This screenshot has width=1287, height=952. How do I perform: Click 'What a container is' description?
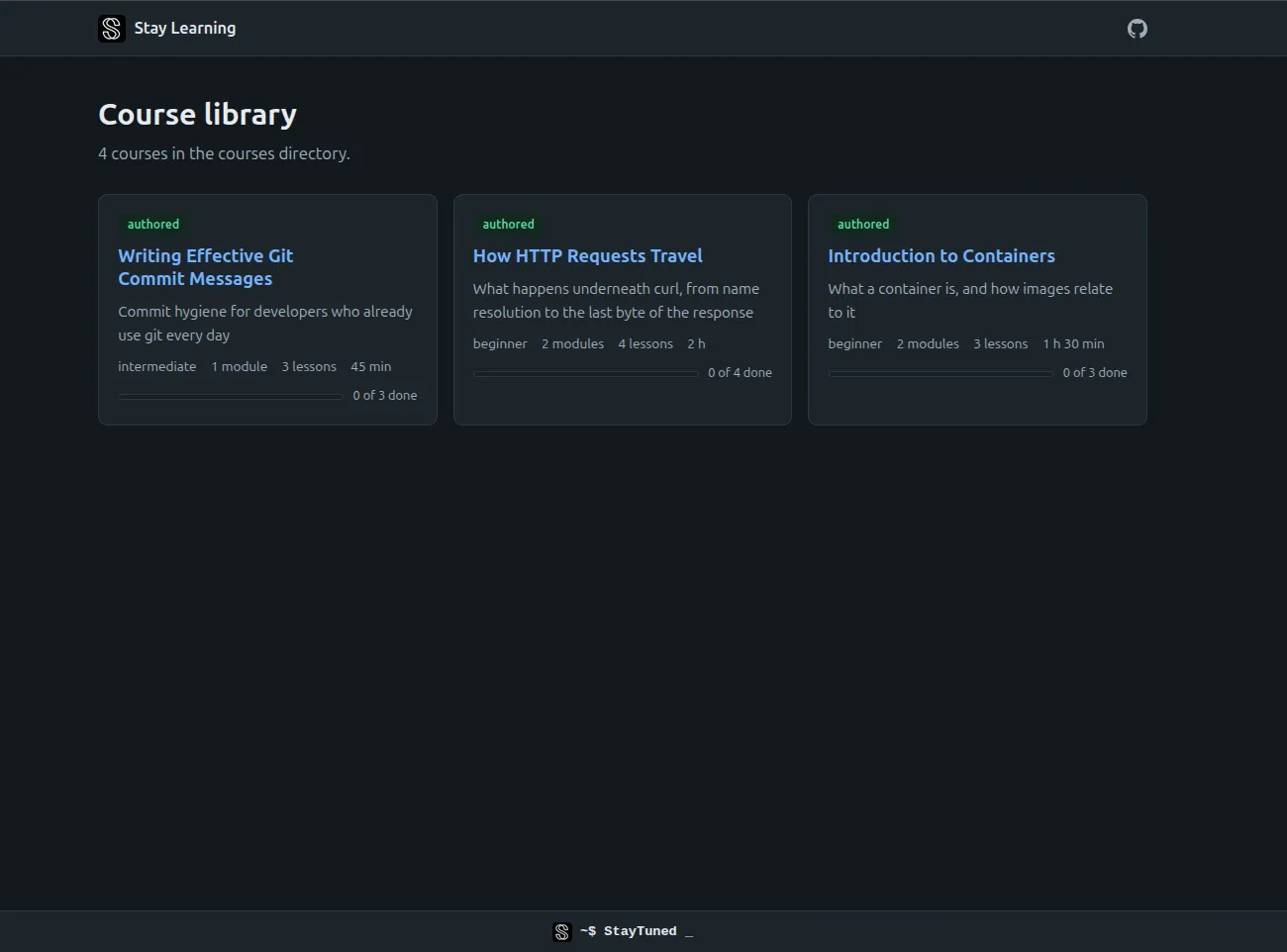pos(970,301)
